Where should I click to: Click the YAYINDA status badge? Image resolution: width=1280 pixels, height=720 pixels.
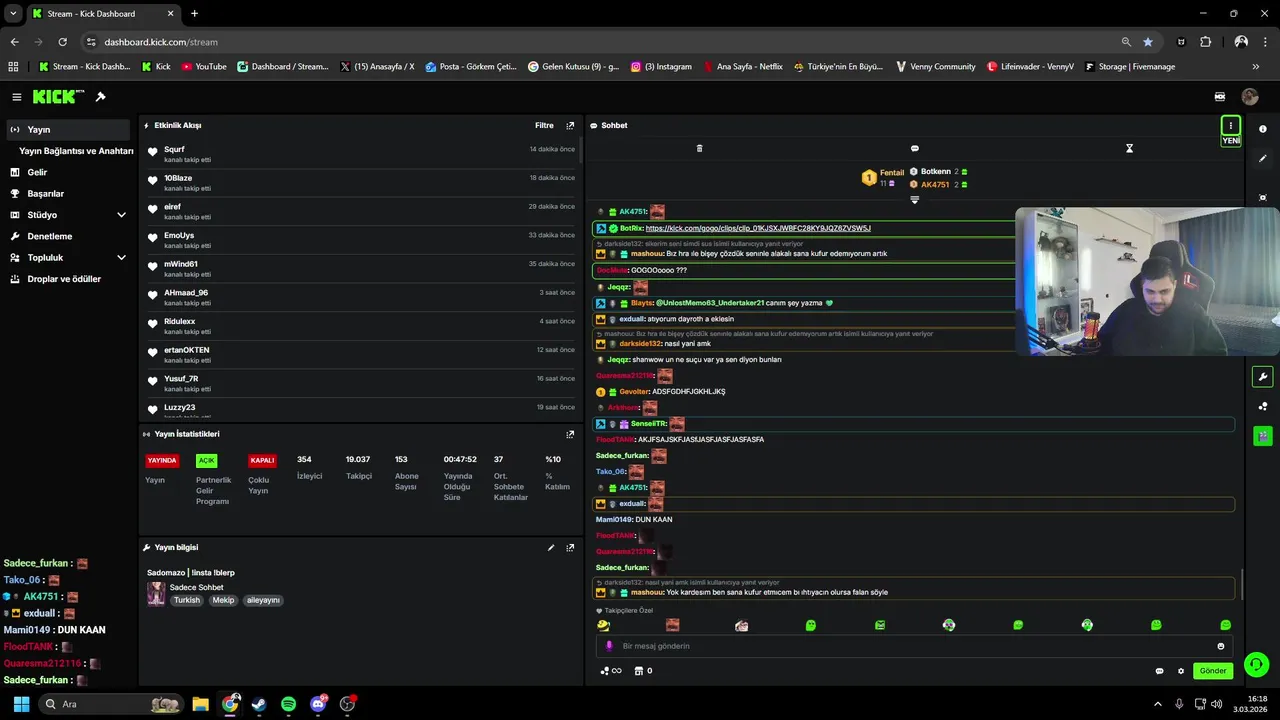162,461
